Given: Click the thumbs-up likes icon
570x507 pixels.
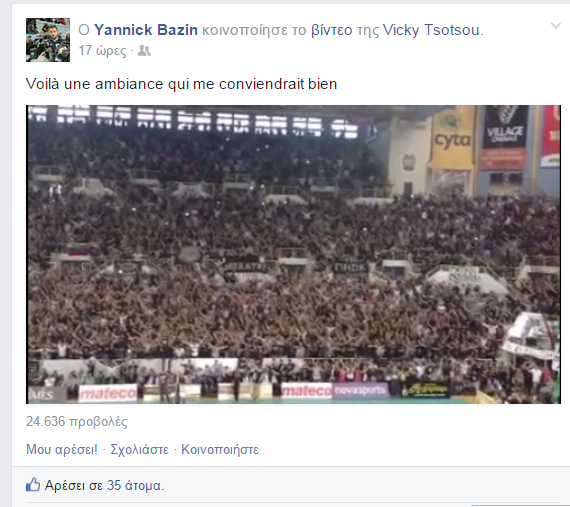Looking at the screenshot, I should pyautogui.click(x=33, y=484).
